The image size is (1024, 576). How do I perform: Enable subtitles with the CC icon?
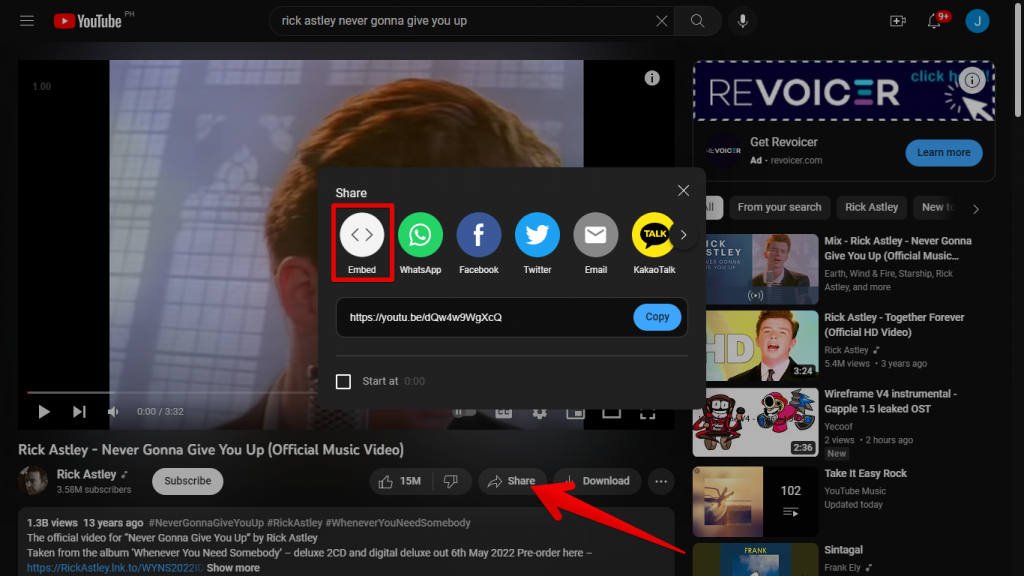[x=504, y=412]
